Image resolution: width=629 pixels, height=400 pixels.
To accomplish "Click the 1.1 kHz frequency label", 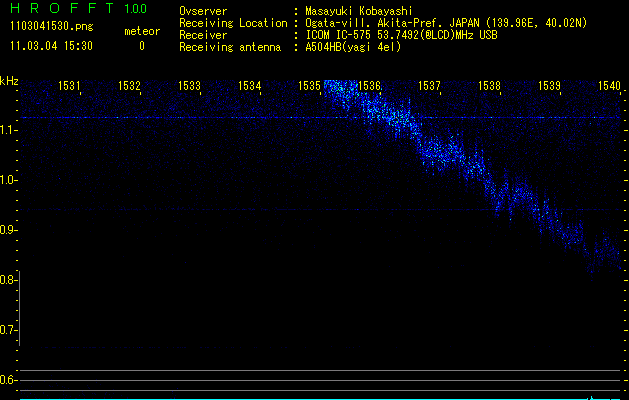I will [10, 130].
